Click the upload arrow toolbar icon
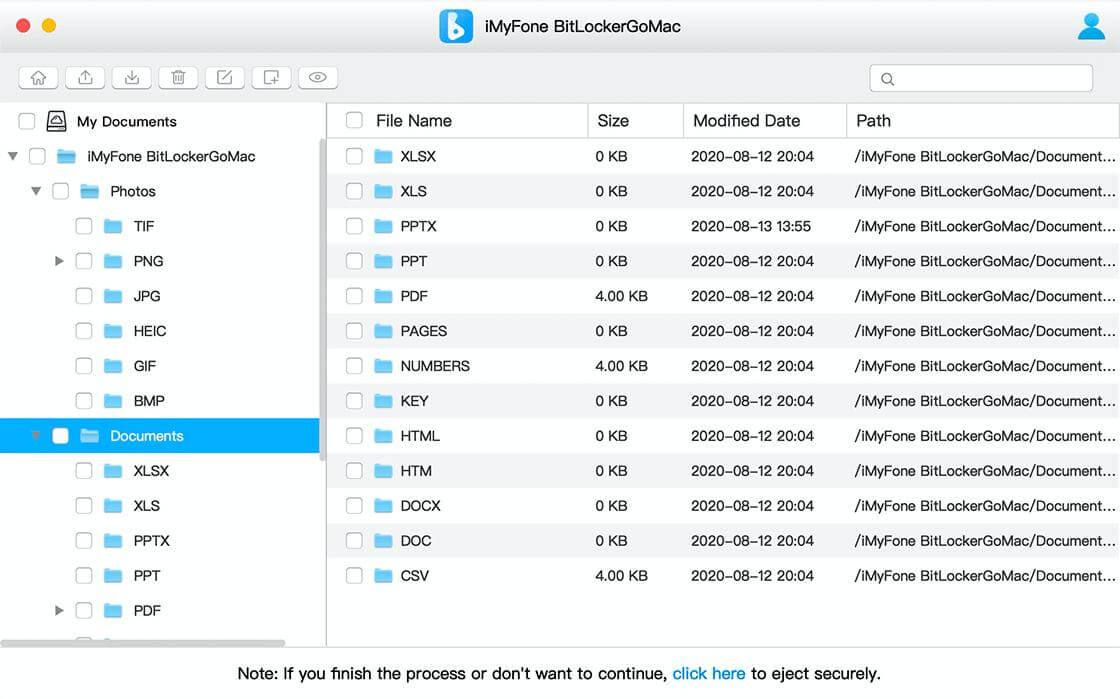The width and height of the screenshot is (1120, 699). click(85, 78)
